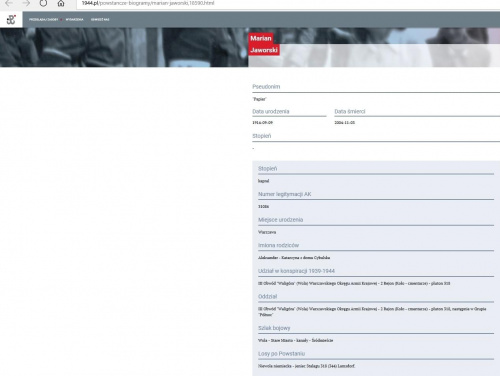Screen dimensions: 500x376
Task: Click the 1944.pl museum logo
Action: (x=11, y=19)
